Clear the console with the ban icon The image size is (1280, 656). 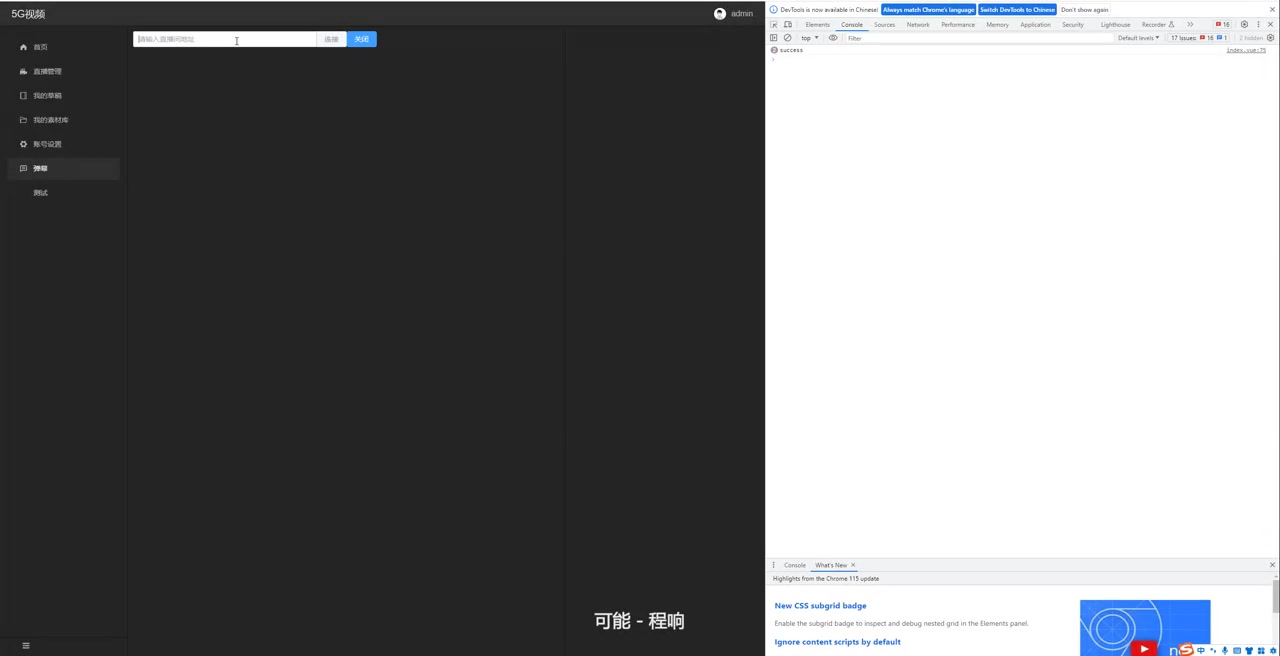(788, 38)
